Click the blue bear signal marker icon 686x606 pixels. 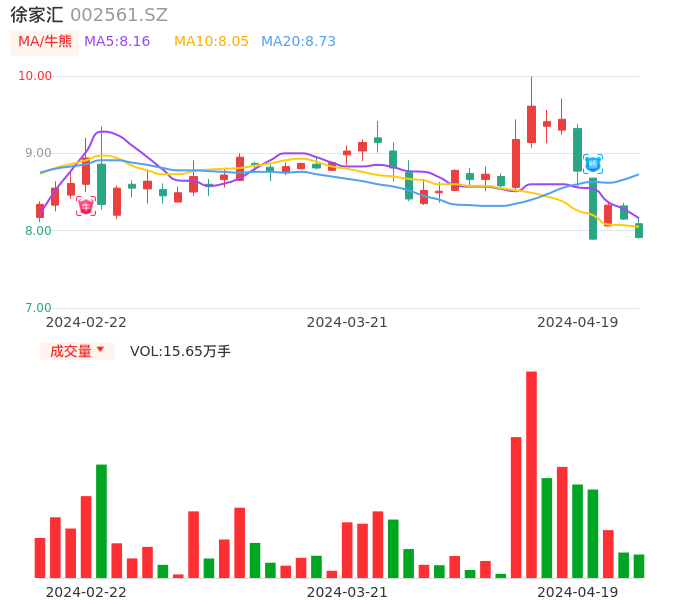coord(593,163)
